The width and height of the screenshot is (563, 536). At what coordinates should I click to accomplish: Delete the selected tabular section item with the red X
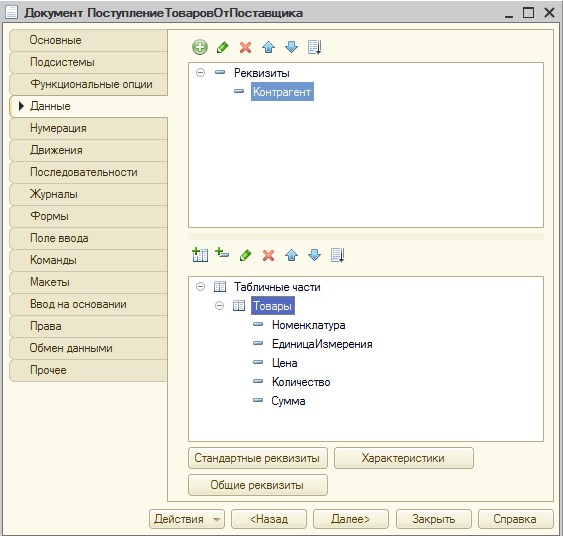pyautogui.click(x=269, y=255)
